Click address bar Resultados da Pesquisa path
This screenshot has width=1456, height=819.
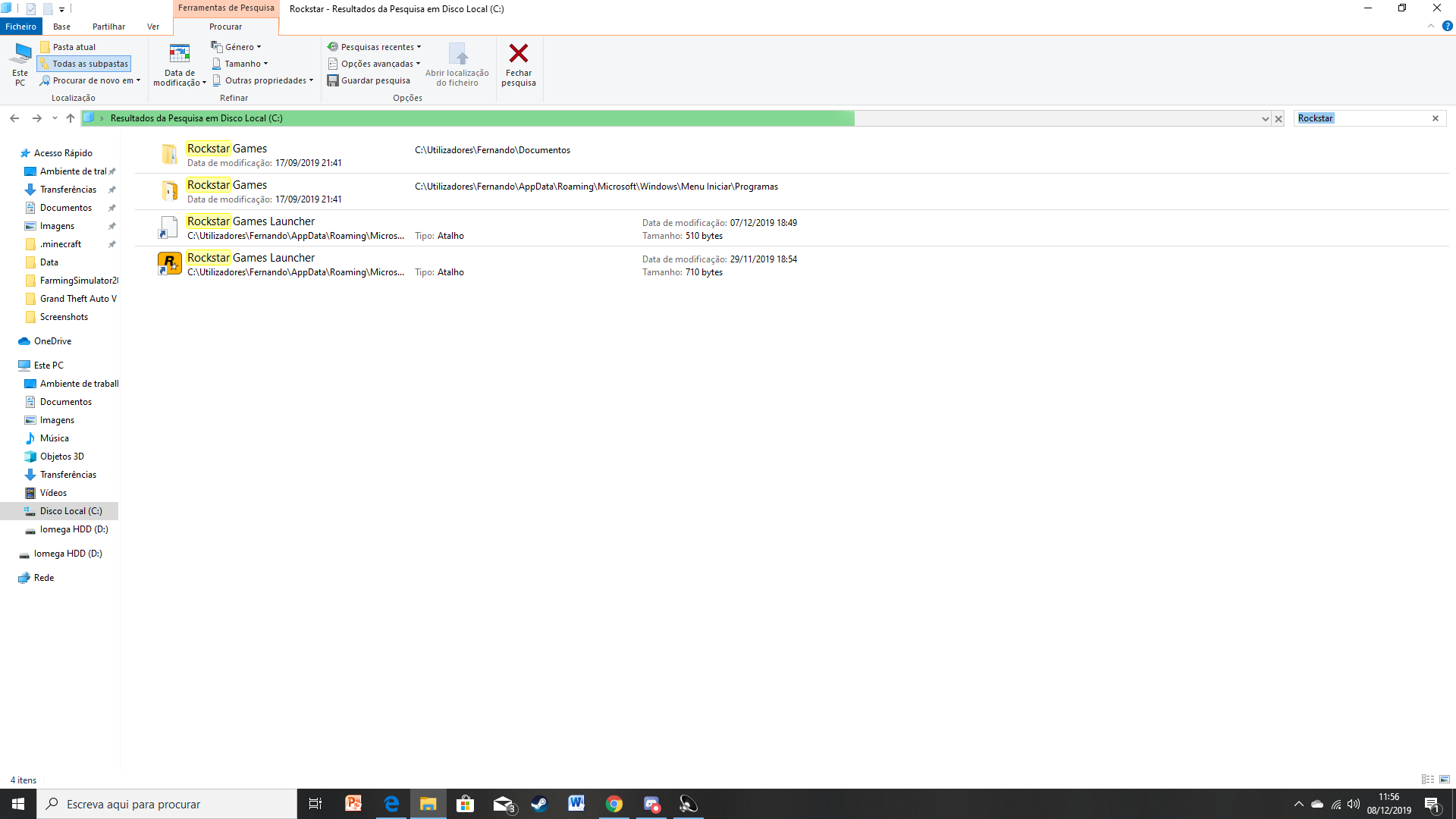click(x=196, y=118)
